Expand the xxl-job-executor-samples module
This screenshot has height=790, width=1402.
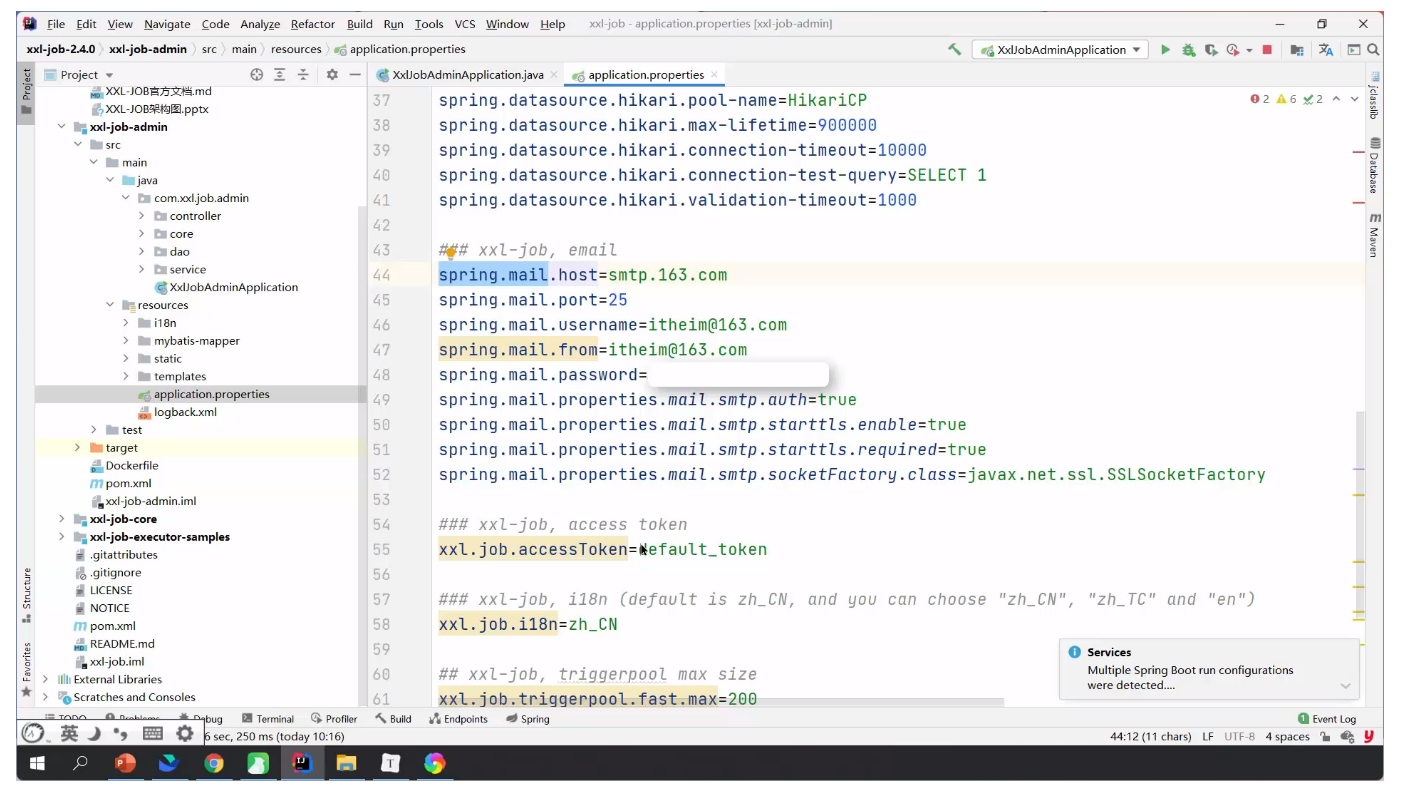tap(62, 537)
